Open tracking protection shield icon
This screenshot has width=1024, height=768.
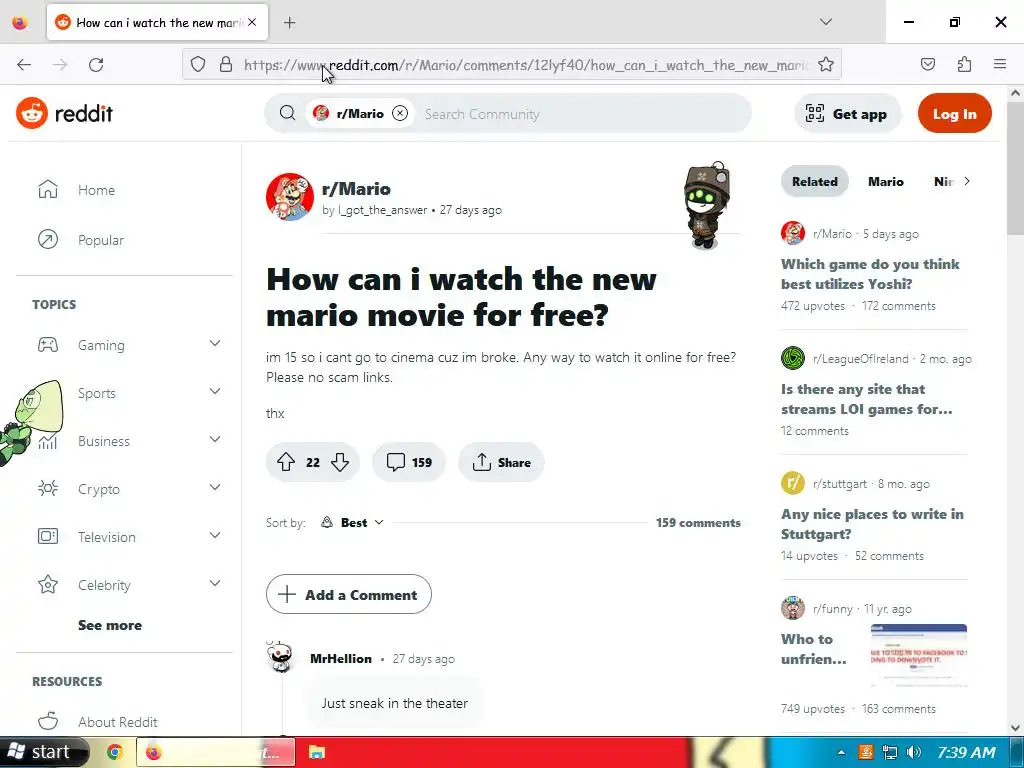coord(198,64)
